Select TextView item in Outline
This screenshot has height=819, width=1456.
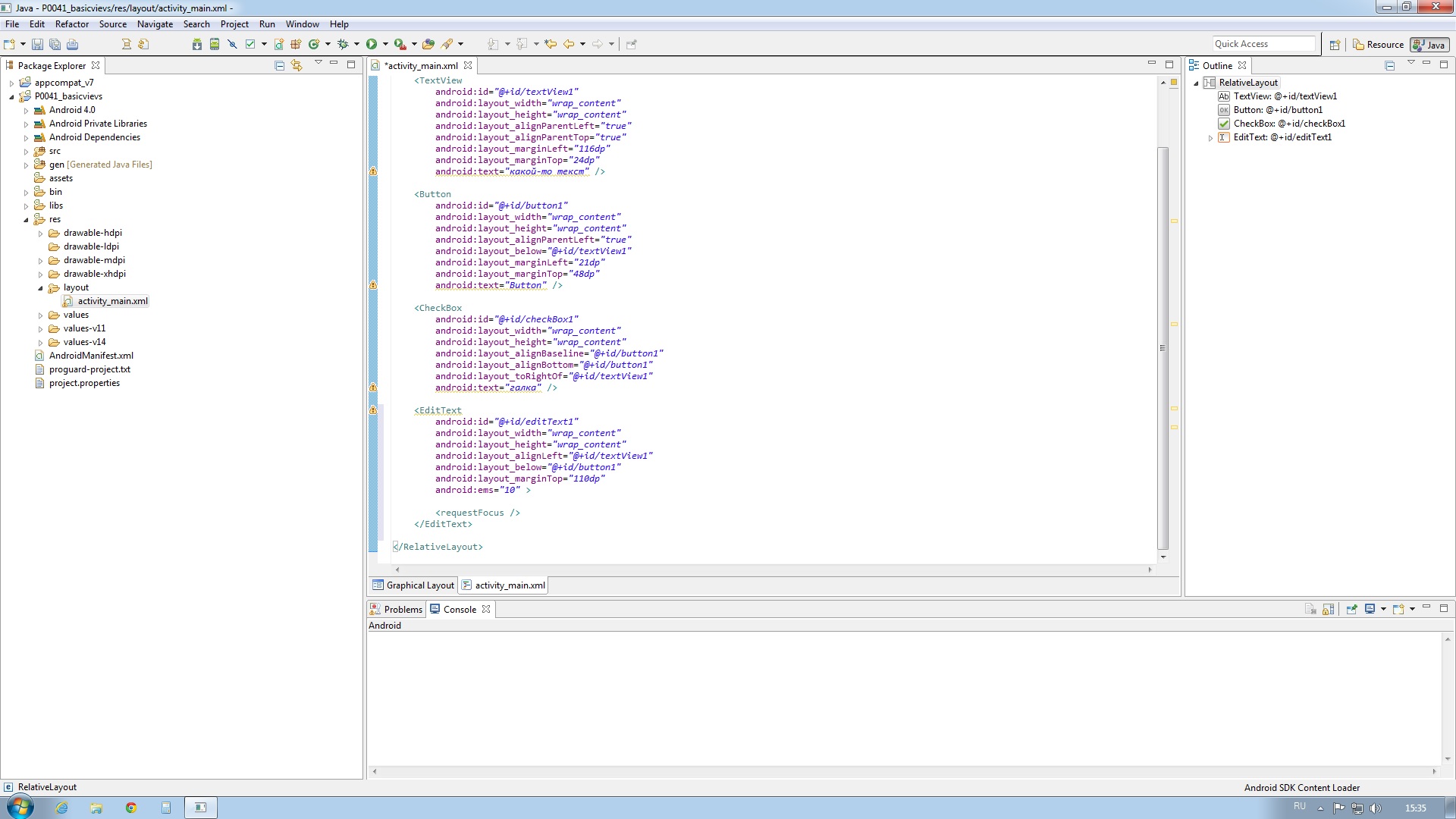1278,96
